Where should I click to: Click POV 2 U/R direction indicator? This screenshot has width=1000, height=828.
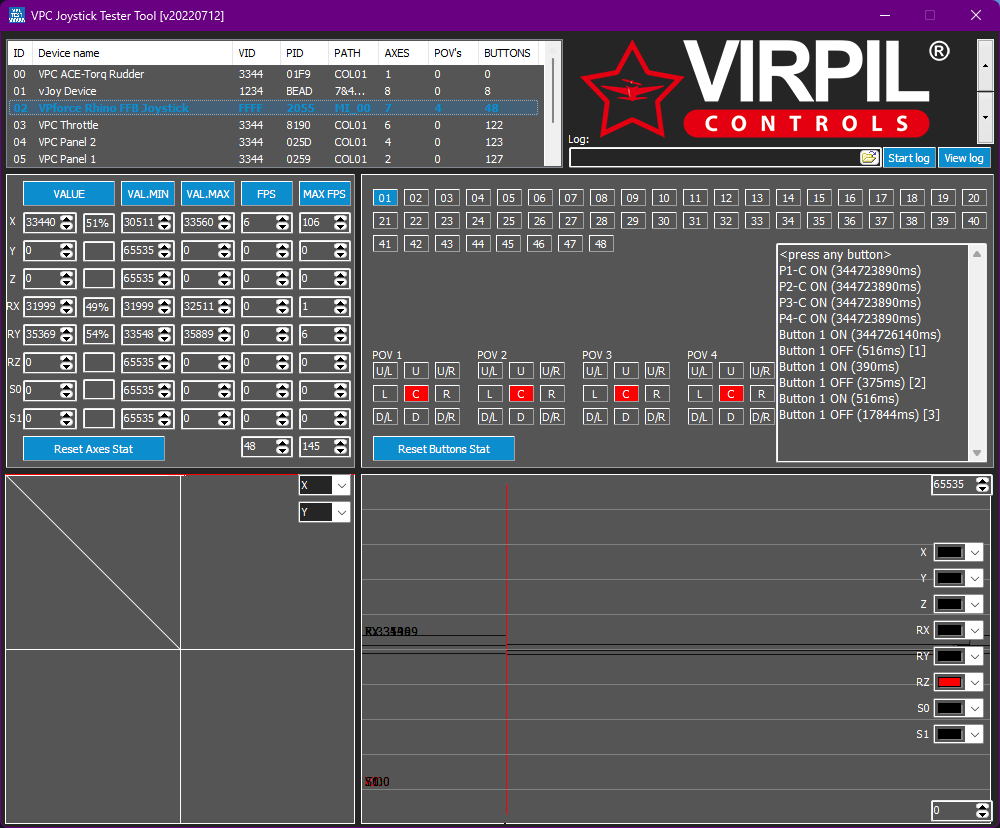(x=551, y=371)
